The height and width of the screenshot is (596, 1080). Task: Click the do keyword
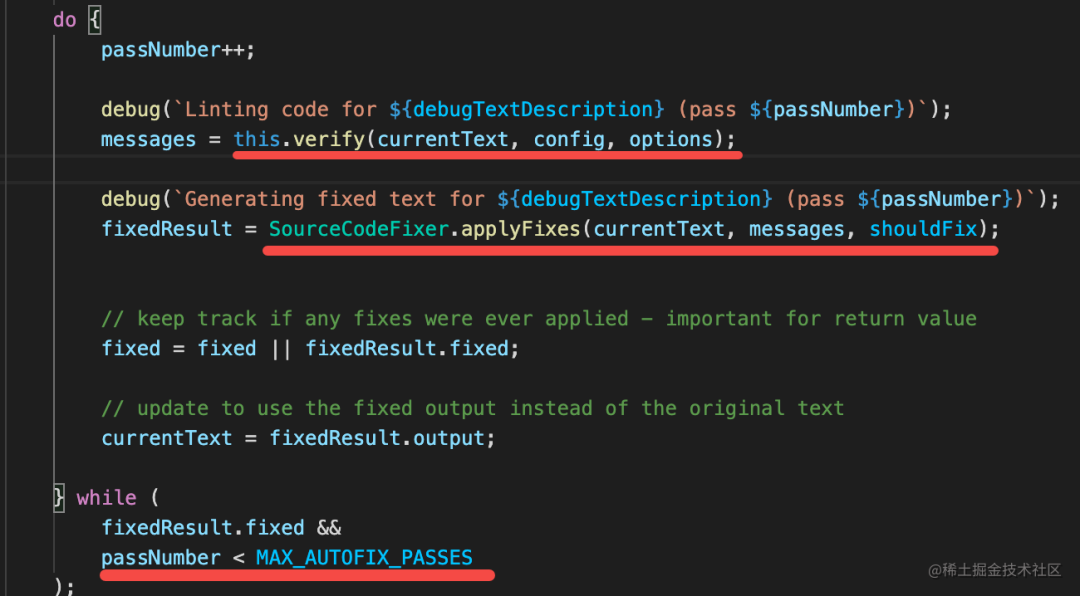click(x=65, y=20)
